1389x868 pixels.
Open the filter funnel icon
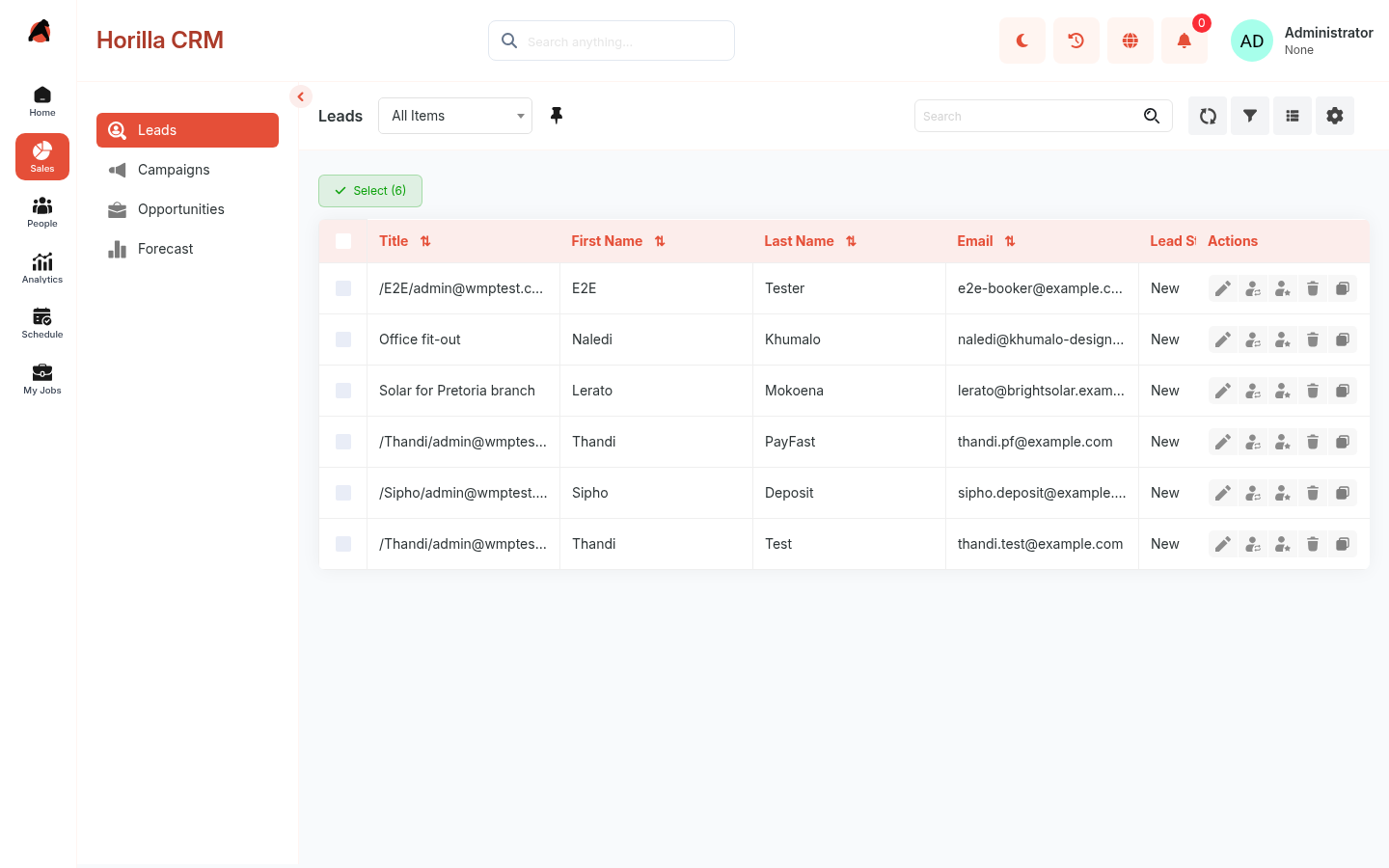click(1250, 116)
